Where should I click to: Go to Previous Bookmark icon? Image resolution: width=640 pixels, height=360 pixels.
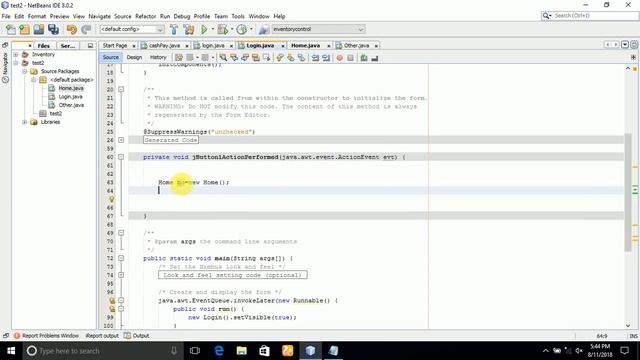point(280,58)
